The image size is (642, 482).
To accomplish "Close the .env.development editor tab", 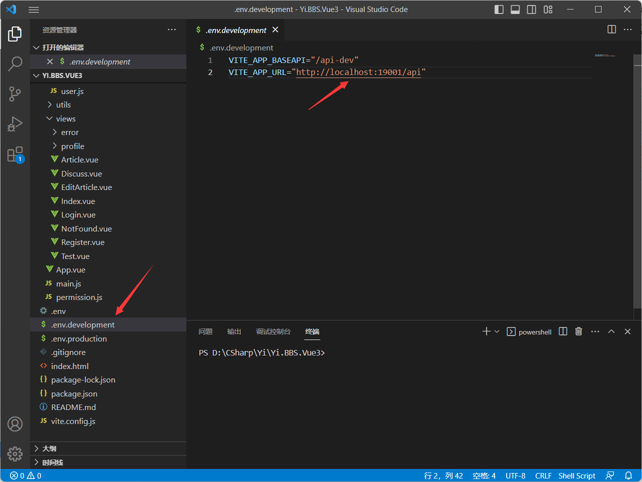I will click(276, 30).
